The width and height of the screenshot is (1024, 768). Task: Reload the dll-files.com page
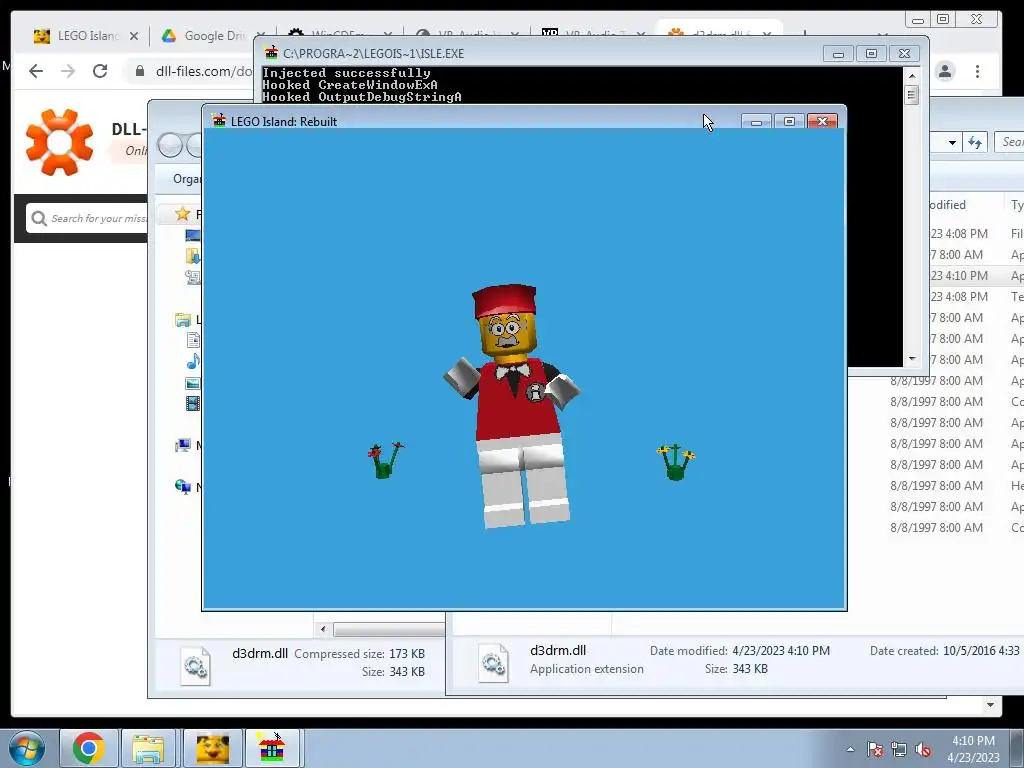click(100, 71)
